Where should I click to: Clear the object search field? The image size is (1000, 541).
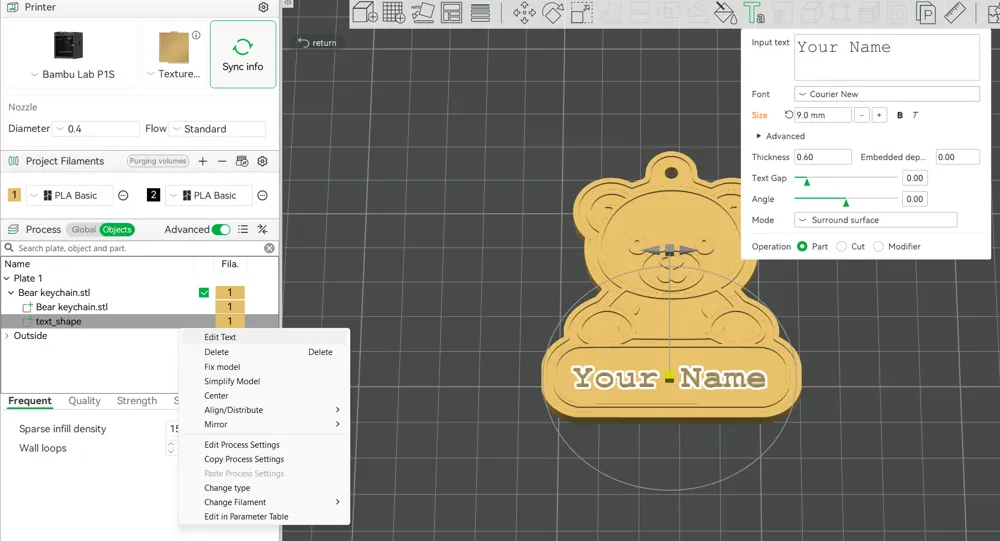pyautogui.click(x=269, y=248)
